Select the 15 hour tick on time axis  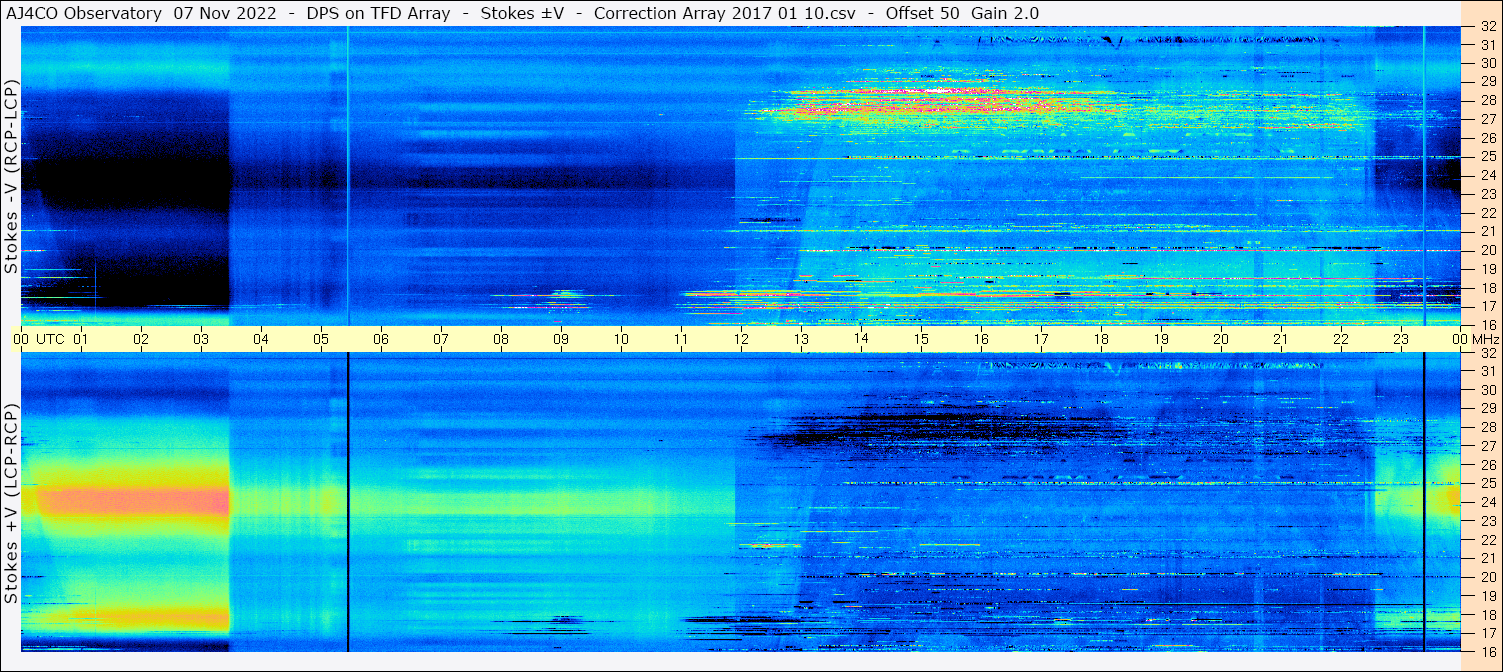(921, 339)
